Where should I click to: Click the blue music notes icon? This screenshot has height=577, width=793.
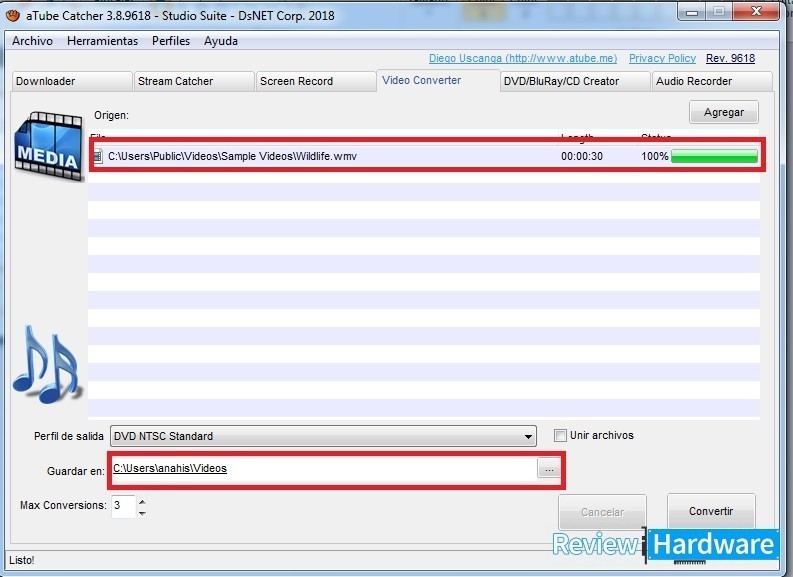point(47,364)
